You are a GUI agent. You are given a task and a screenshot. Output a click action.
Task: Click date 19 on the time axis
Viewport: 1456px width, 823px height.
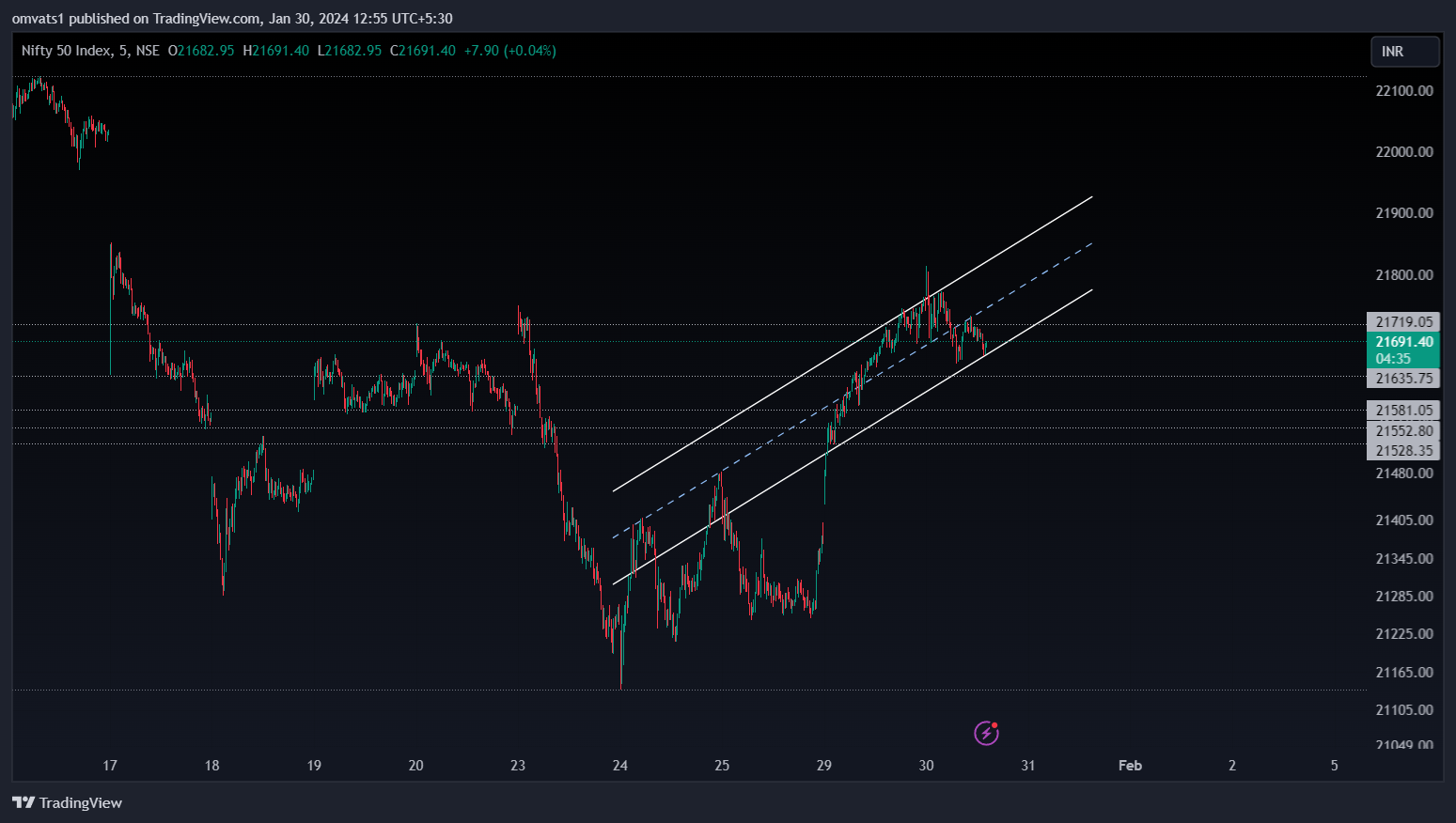point(314,766)
